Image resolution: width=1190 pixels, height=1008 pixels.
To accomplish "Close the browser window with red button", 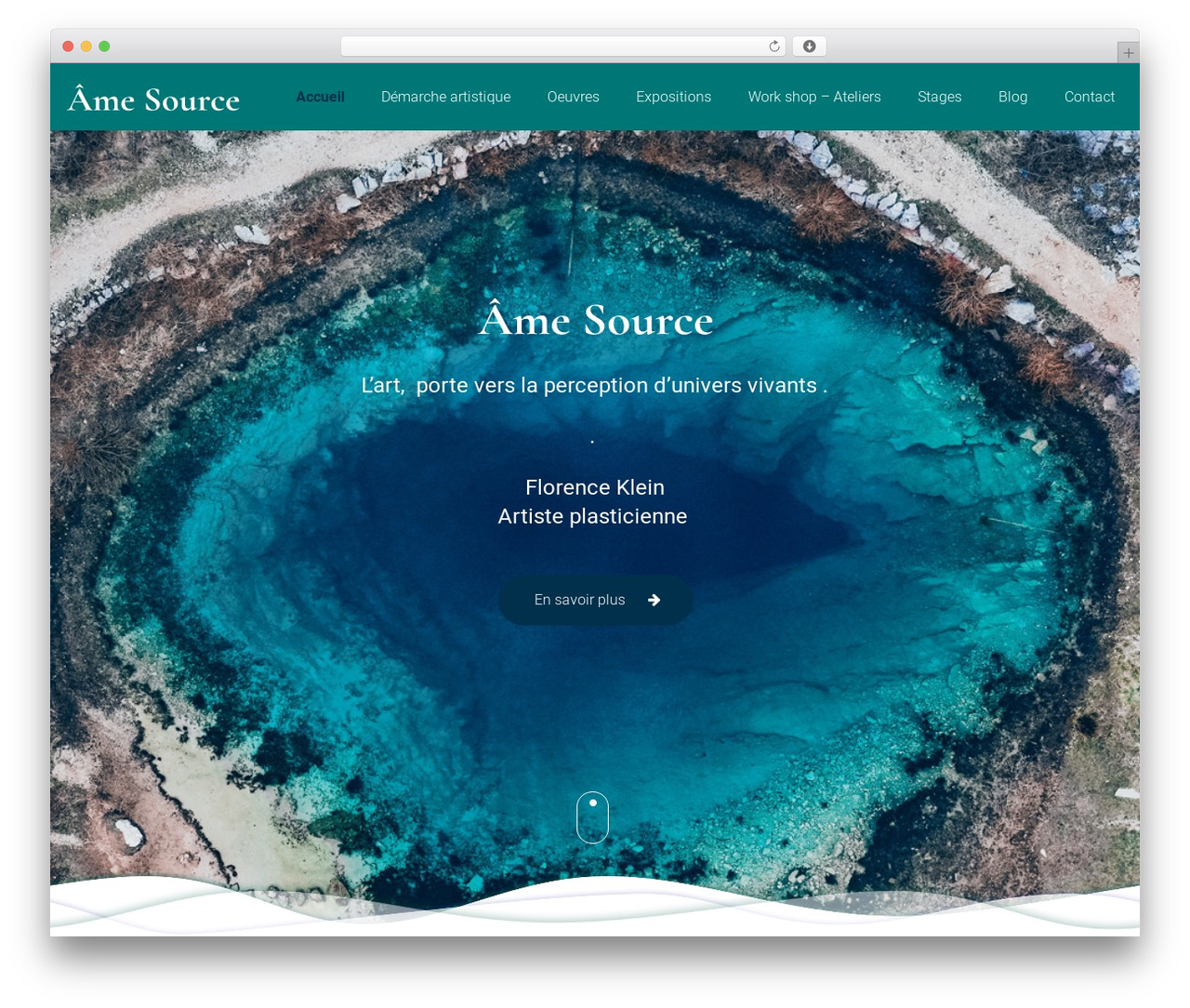I will (x=68, y=46).
